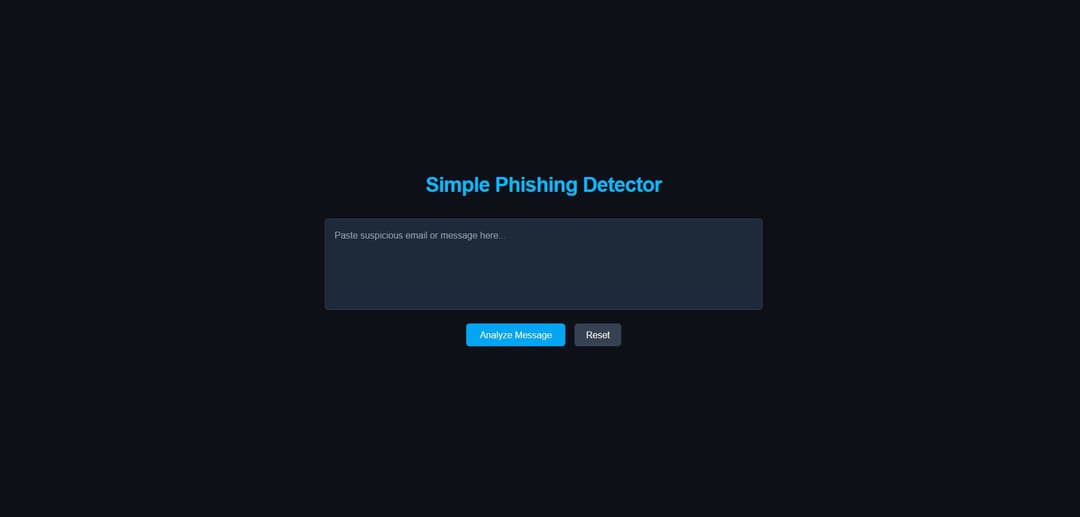1080x517 pixels.
Task: Click the gray button labeled Reset
Action: [597, 335]
